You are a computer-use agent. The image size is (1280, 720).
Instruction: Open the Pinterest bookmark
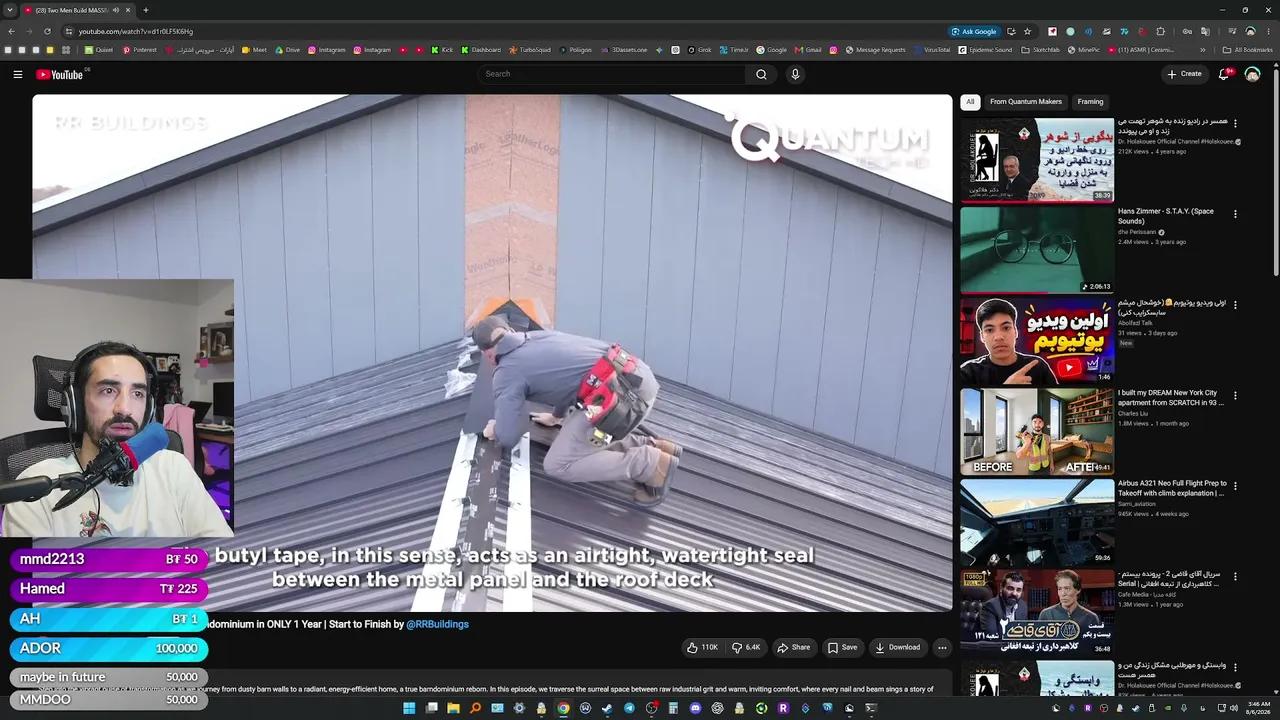pyautogui.click(x=139, y=50)
